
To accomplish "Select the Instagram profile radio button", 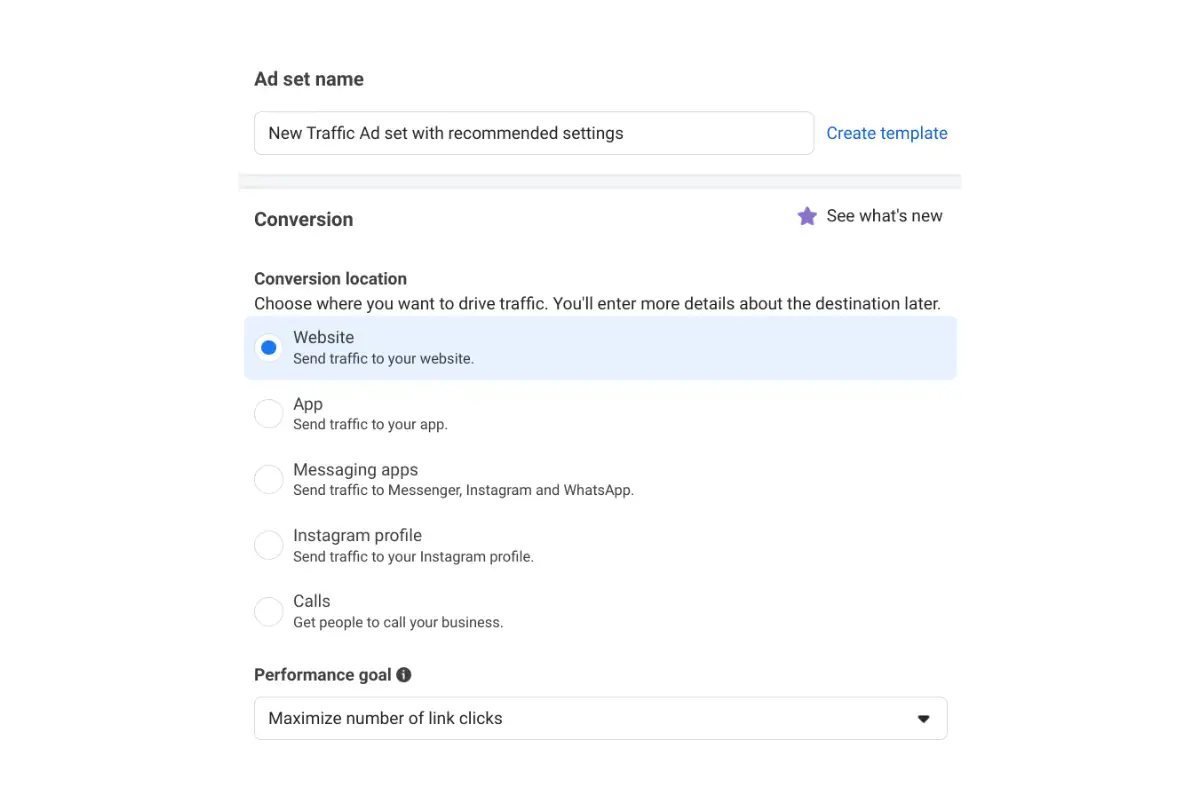I will coord(268,546).
